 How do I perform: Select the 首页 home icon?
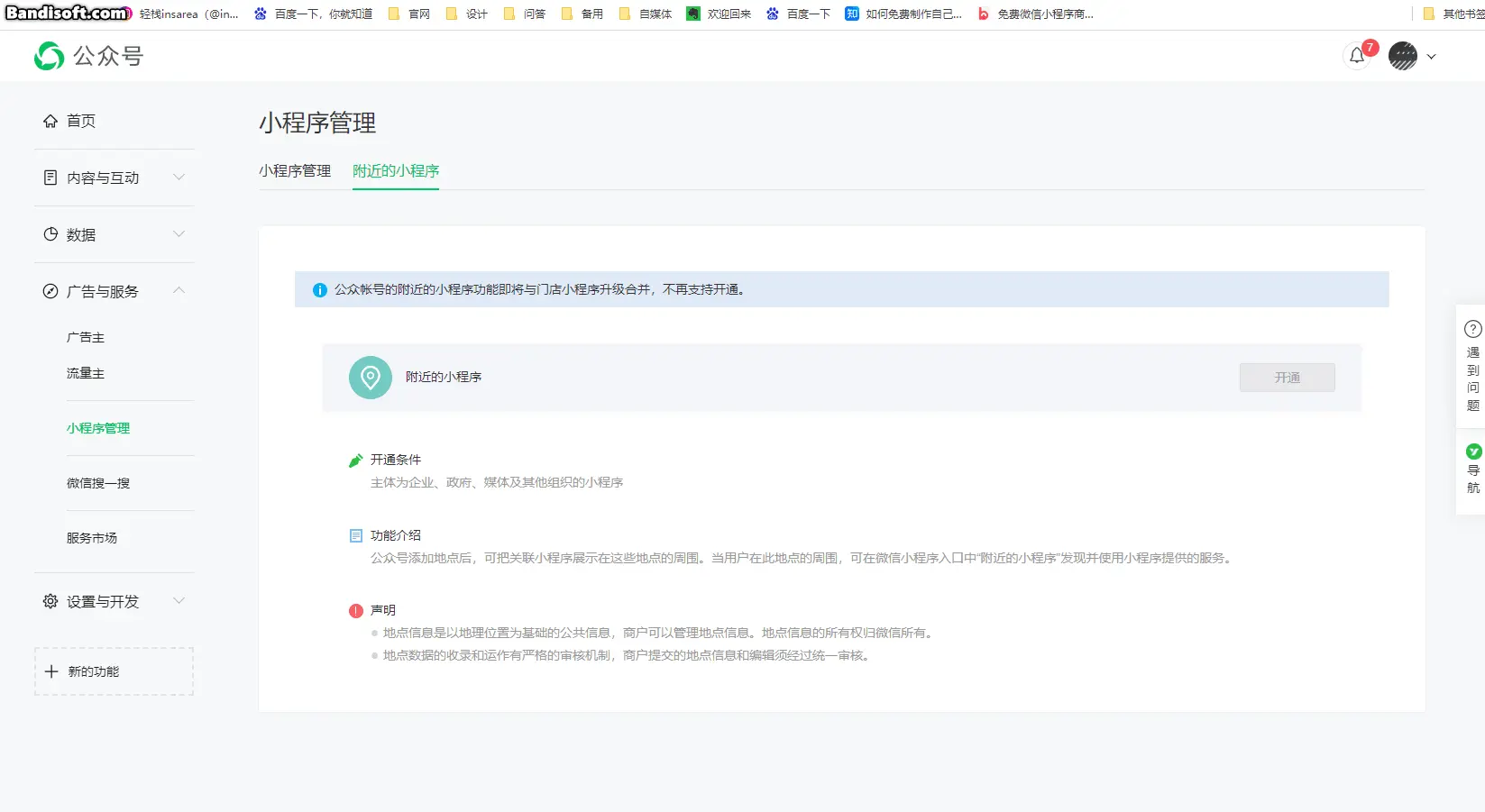click(x=50, y=120)
